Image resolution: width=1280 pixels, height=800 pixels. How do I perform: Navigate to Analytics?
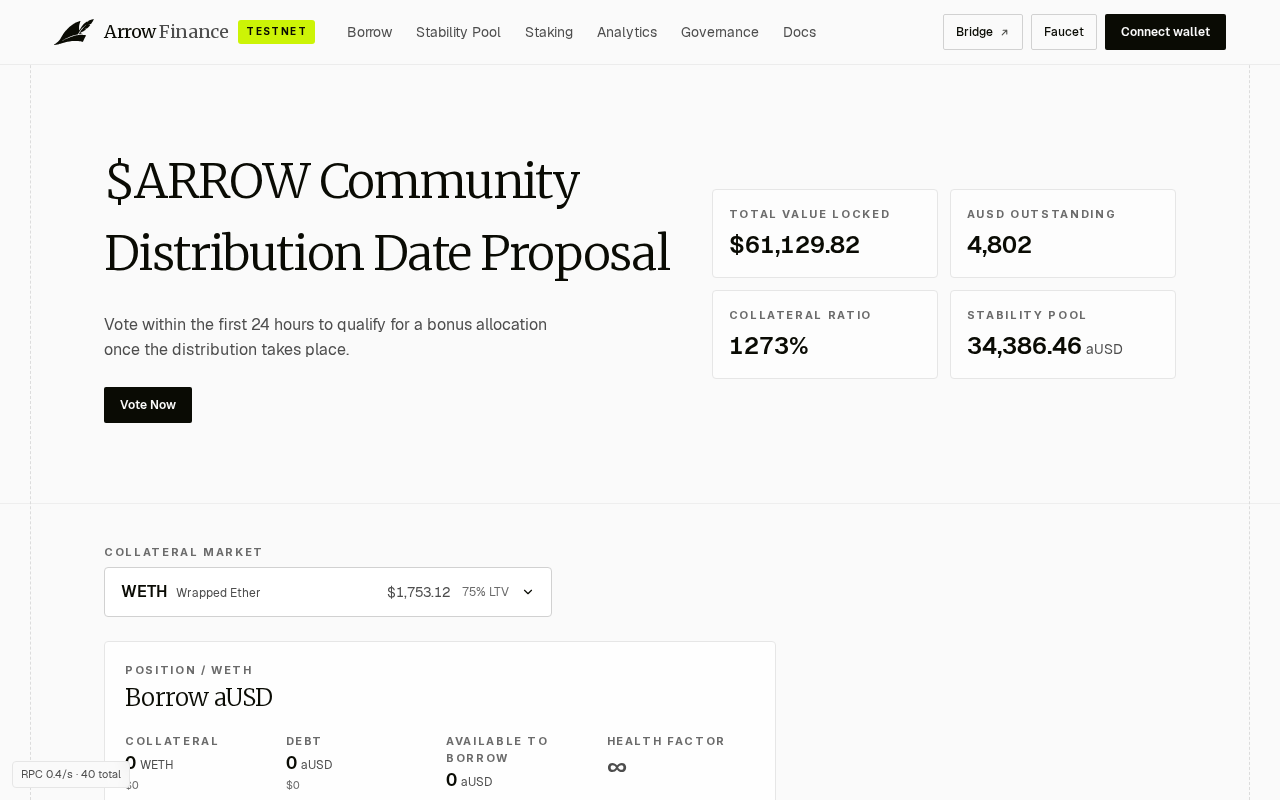click(x=627, y=32)
